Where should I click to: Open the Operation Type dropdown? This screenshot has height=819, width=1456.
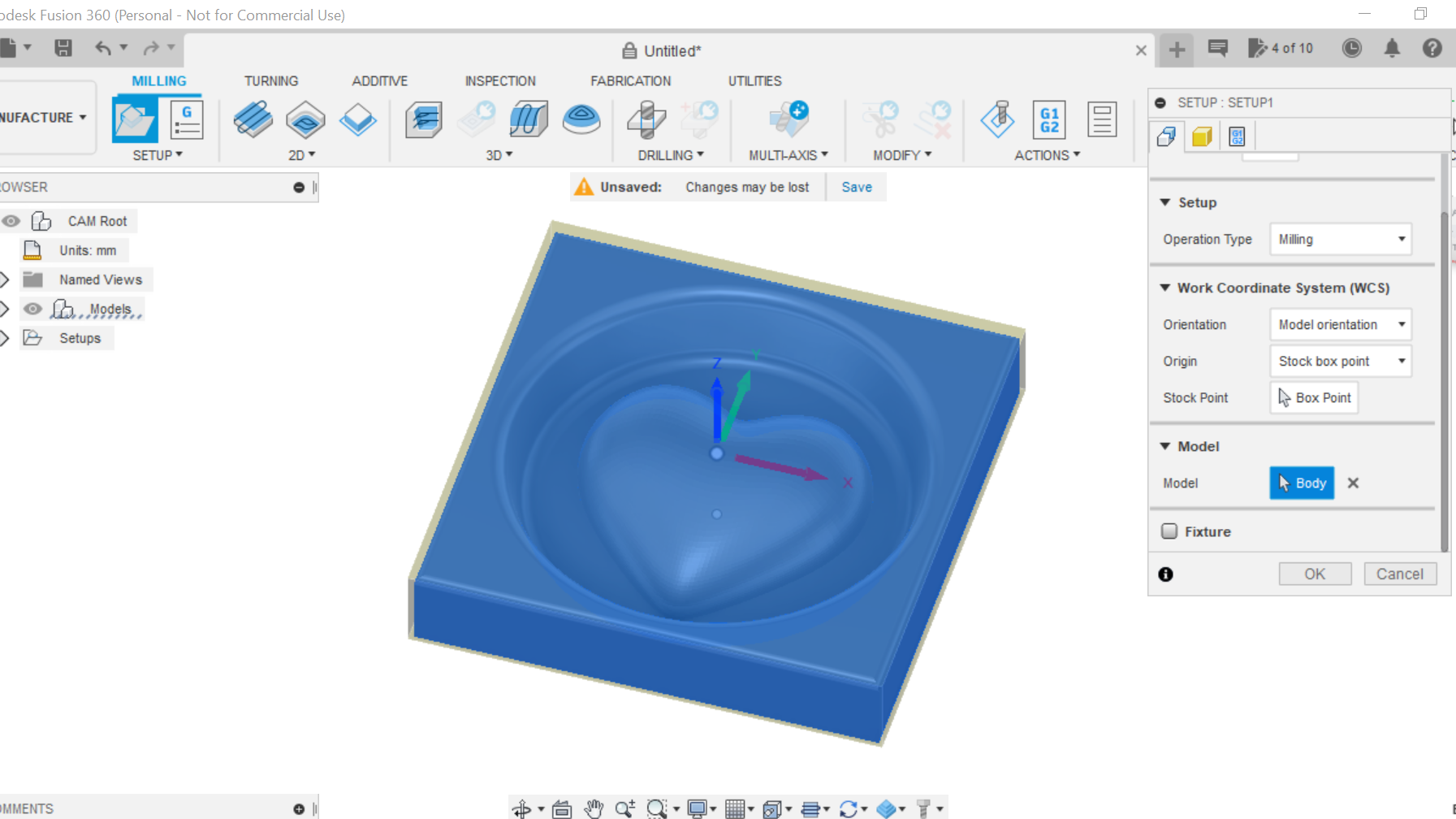(1340, 239)
